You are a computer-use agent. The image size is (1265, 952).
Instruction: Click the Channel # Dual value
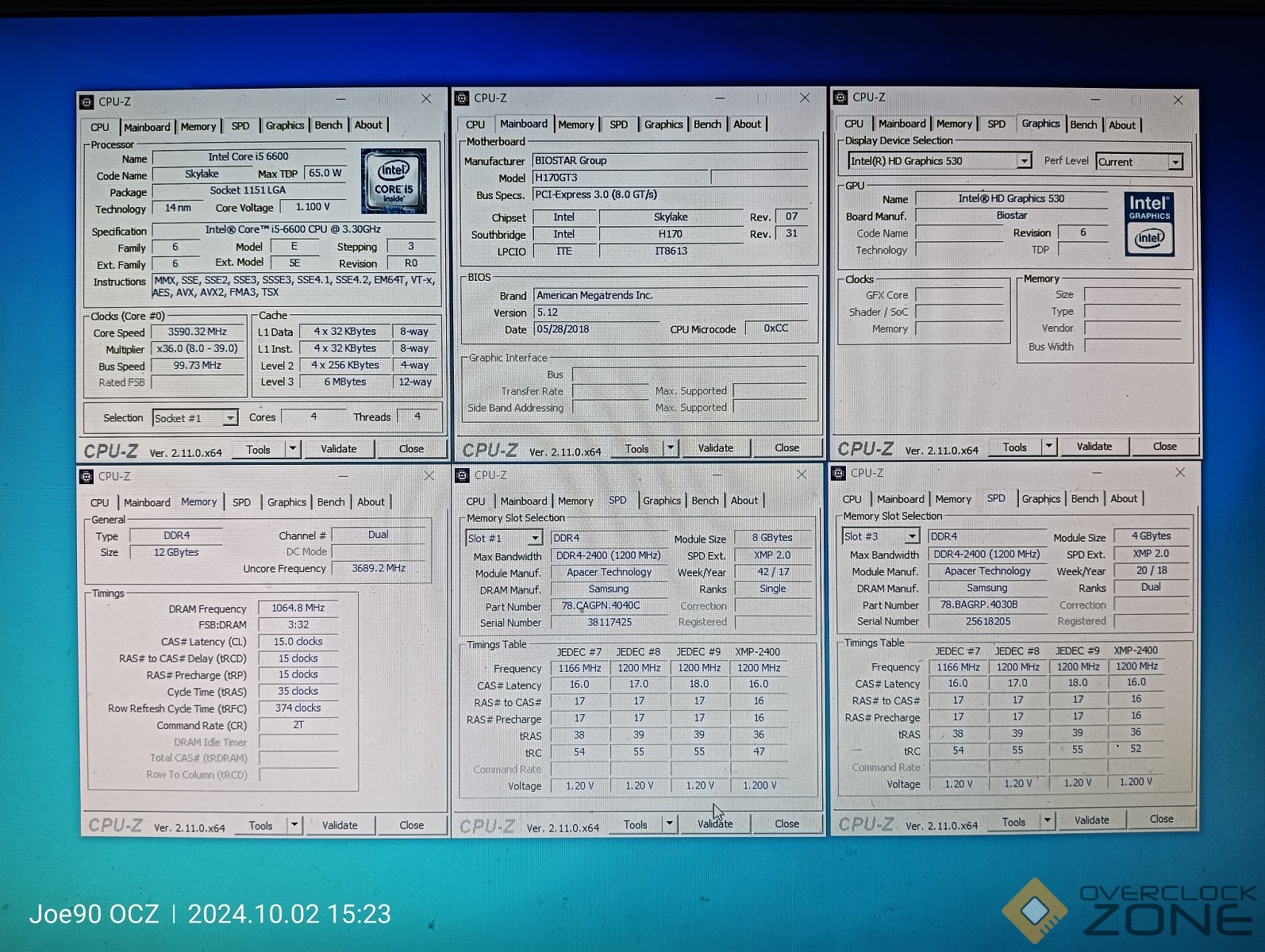tap(379, 535)
